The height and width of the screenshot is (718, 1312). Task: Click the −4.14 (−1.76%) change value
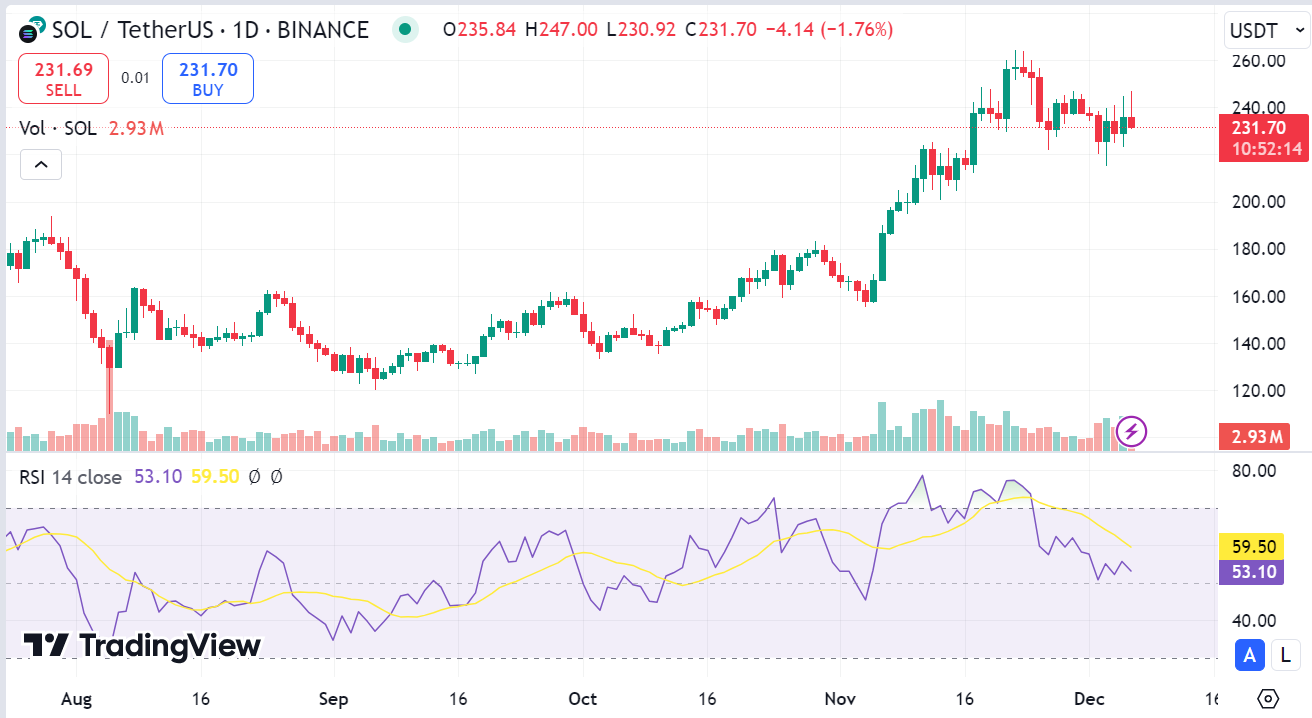click(x=828, y=30)
